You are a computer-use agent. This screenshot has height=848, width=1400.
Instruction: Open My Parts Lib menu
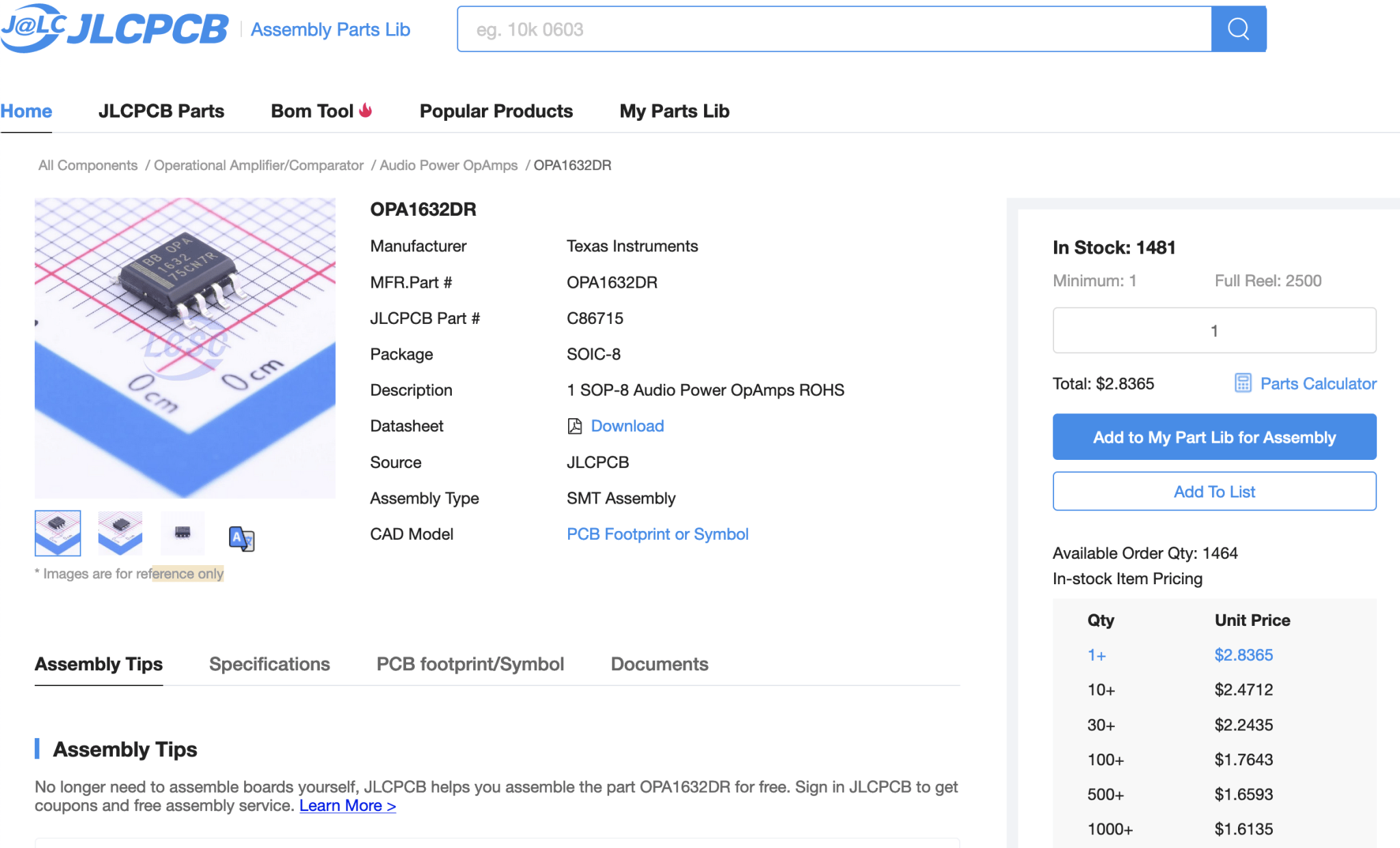click(x=675, y=111)
